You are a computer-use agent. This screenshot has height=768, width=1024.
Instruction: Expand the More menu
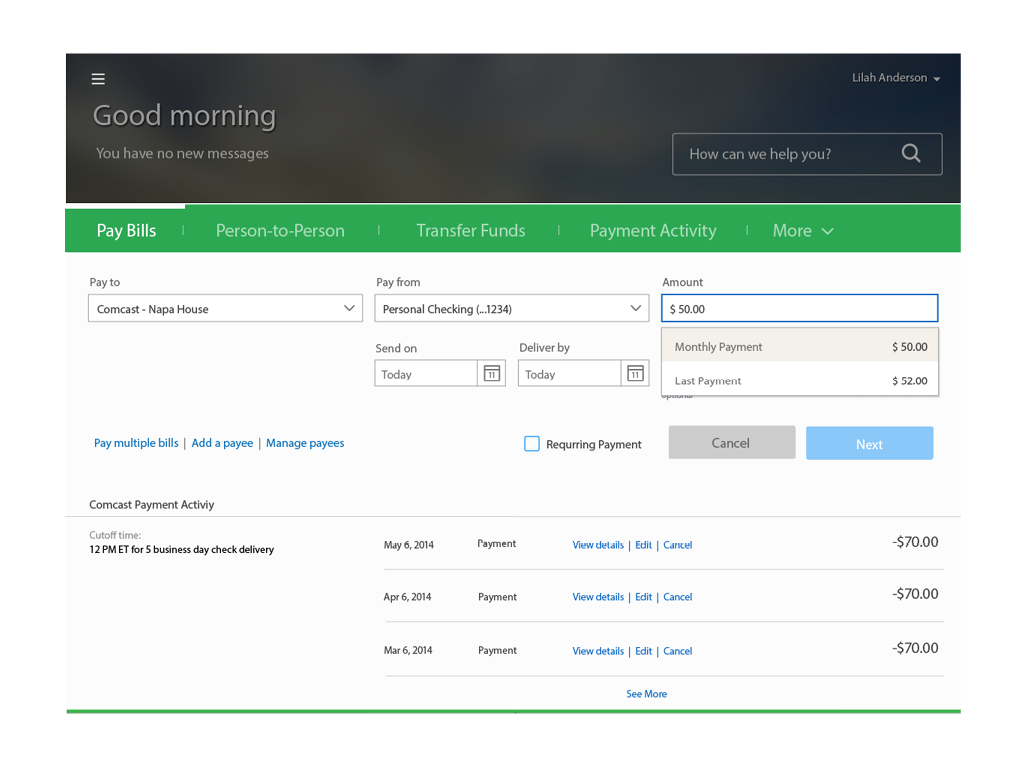click(x=803, y=231)
